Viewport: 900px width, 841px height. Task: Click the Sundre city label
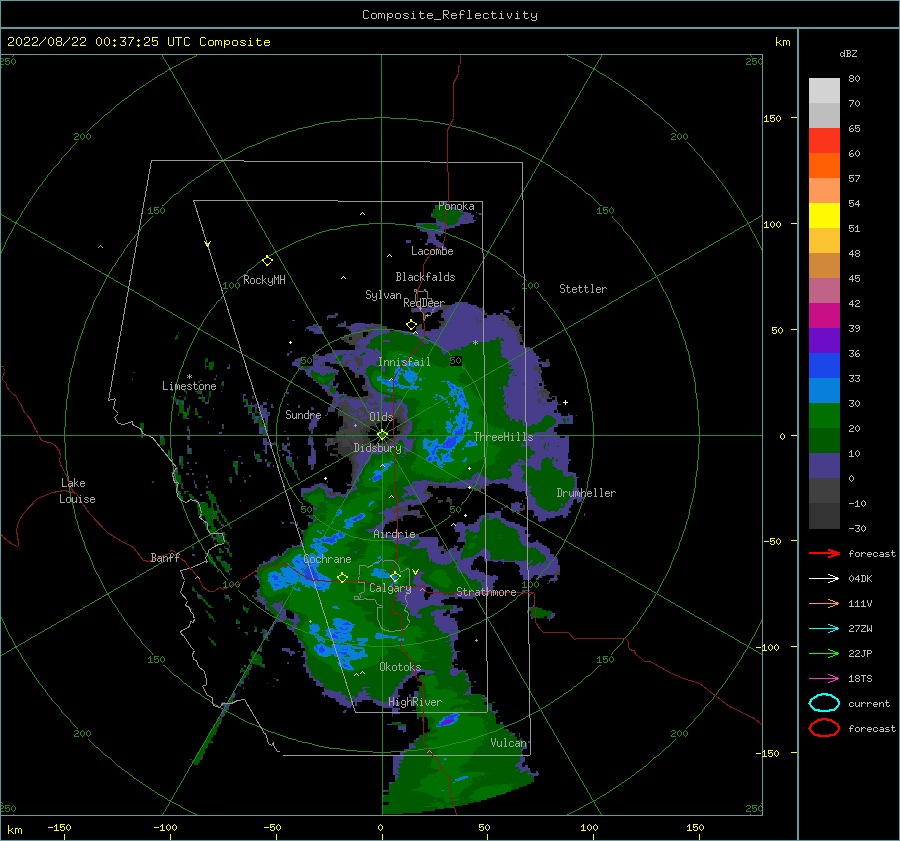tap(304, 414)
